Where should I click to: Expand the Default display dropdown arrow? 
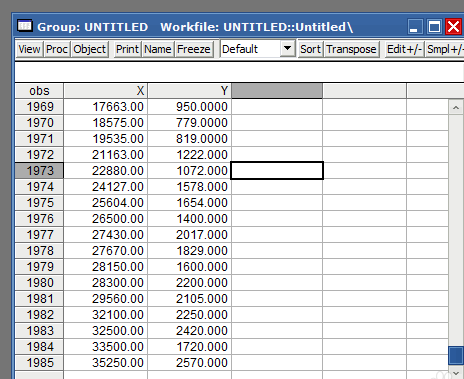pos(287,49)
